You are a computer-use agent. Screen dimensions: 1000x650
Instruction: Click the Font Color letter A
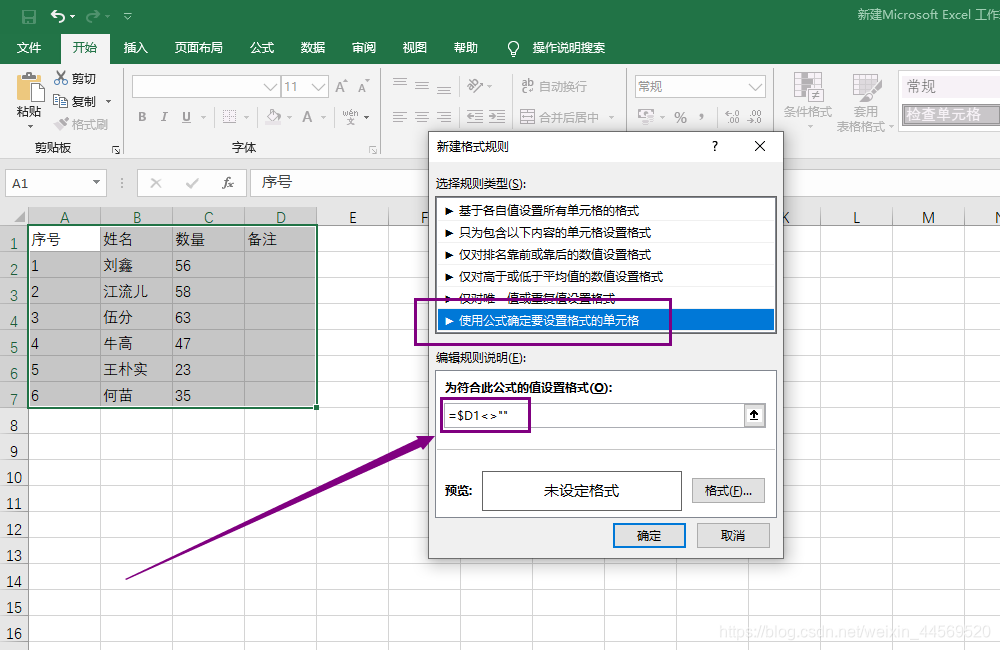click(307, 117)
